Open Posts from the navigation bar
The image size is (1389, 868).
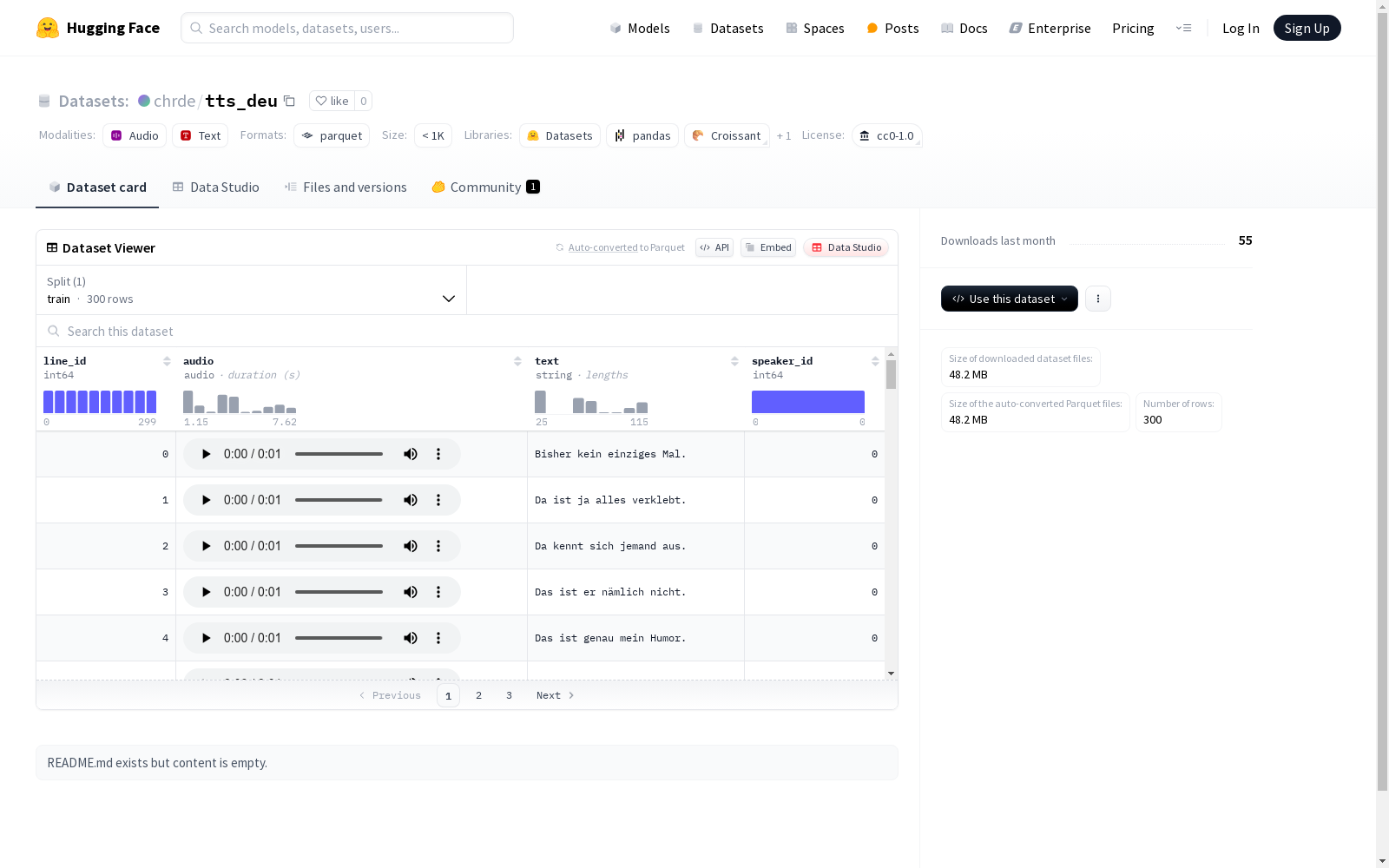[892, 28]
